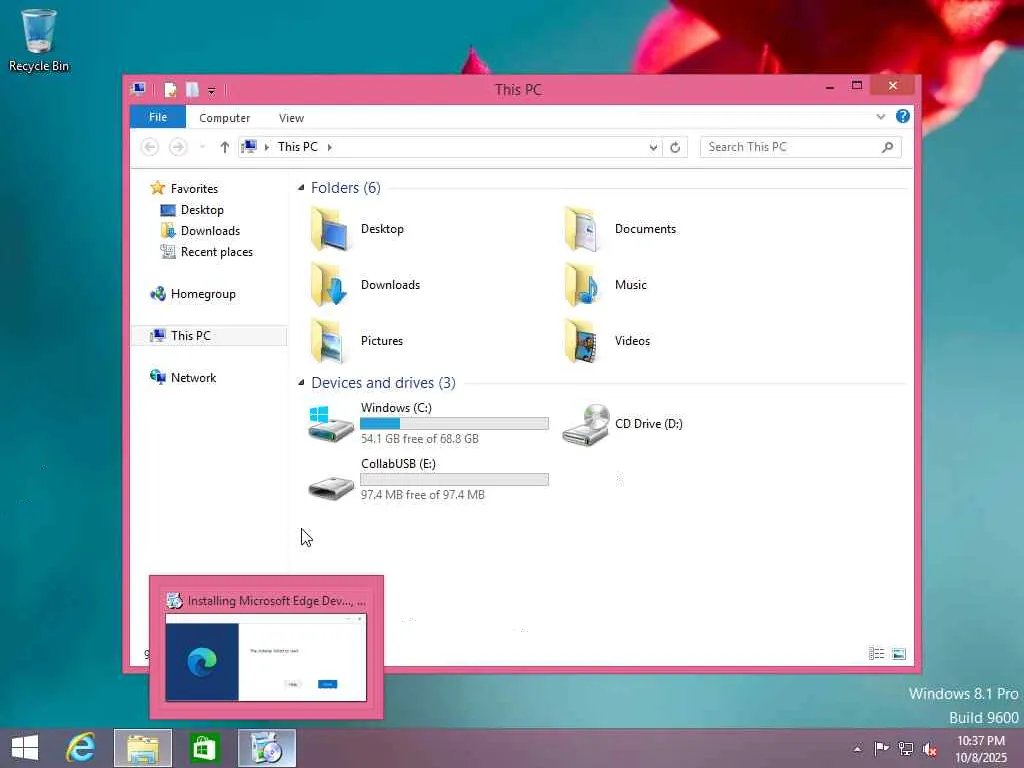Show hidden tray icons arrow
1024x768 pixels.
857,749
